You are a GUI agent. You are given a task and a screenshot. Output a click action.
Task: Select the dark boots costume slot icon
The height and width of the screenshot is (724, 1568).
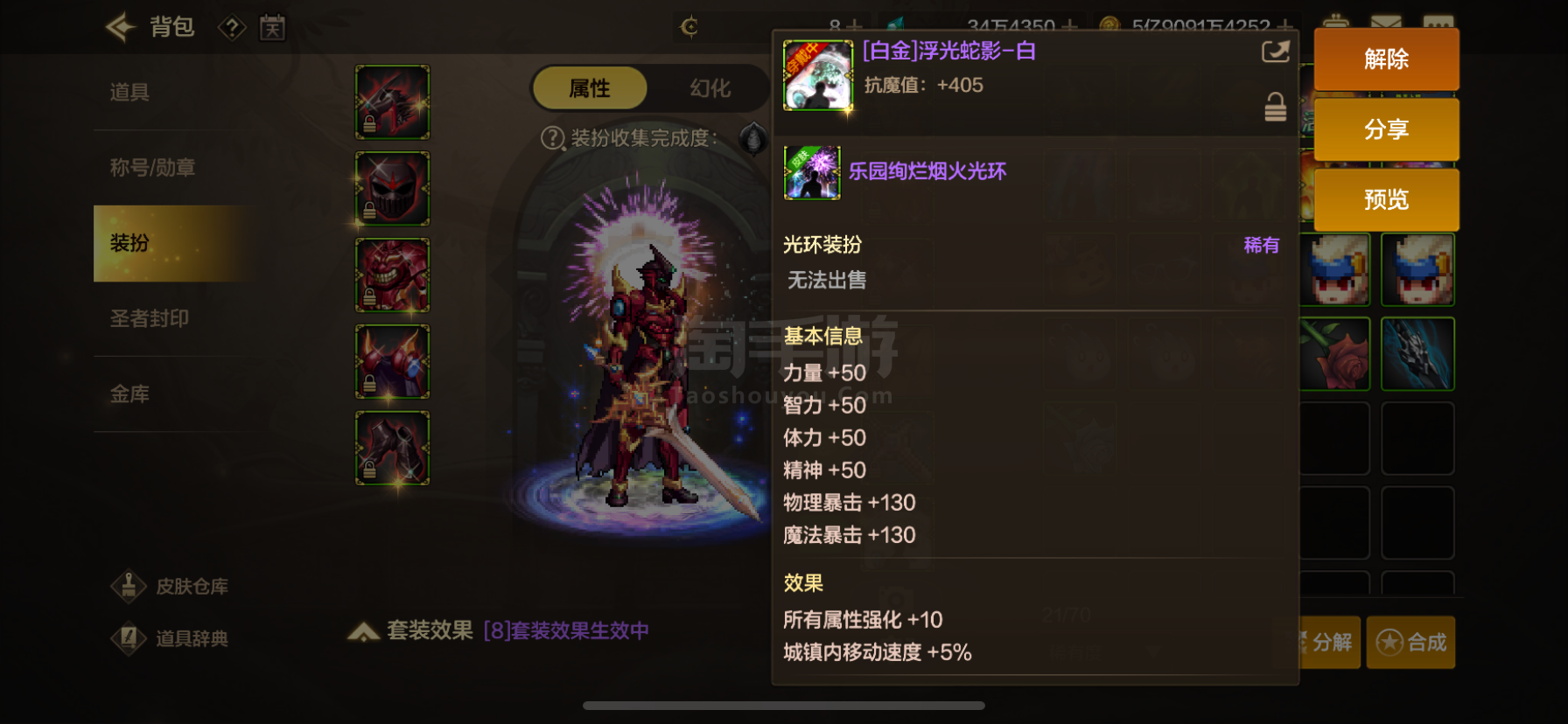392,449
